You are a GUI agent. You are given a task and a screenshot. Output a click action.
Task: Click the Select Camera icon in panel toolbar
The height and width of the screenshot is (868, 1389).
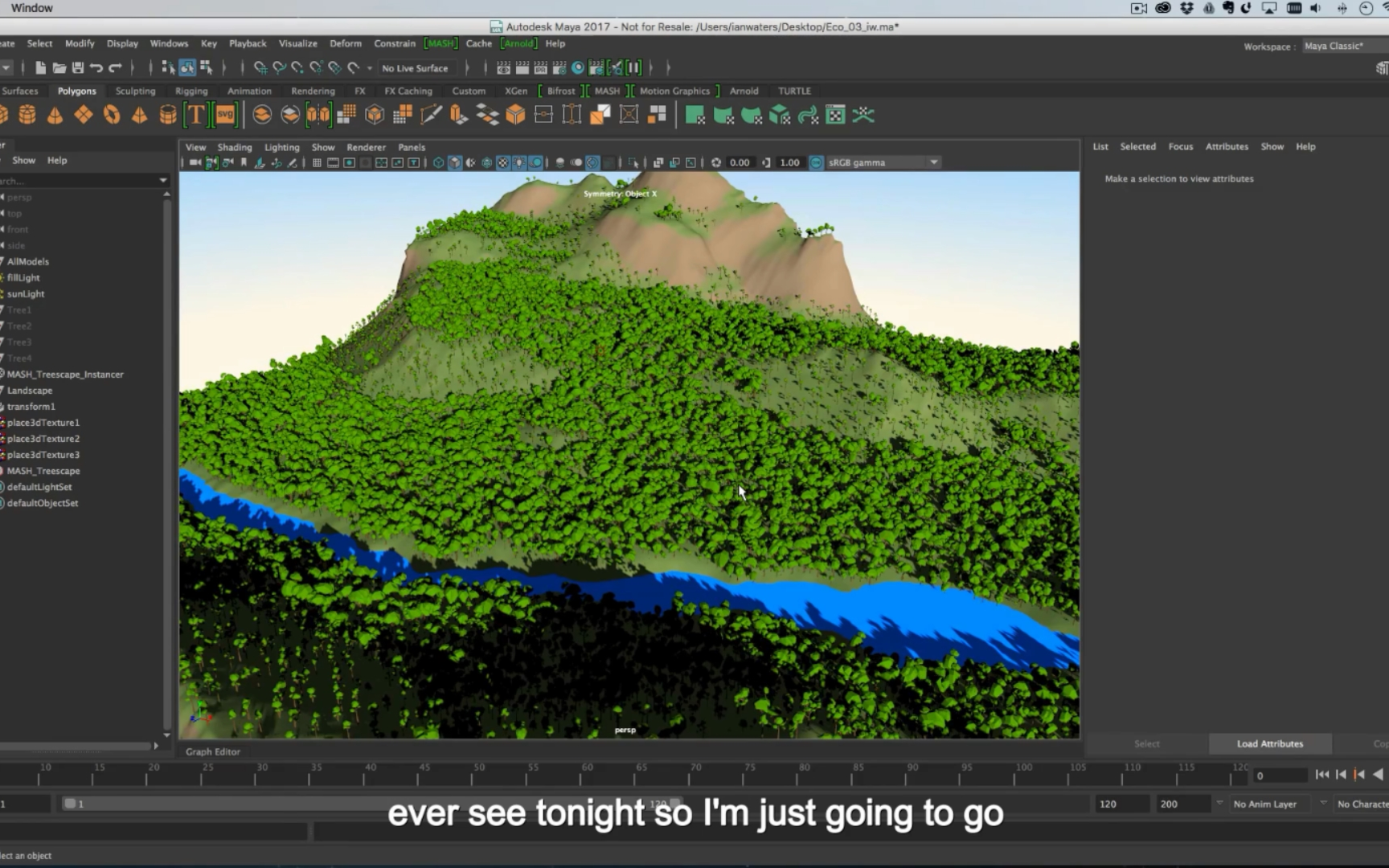[195, 162]
